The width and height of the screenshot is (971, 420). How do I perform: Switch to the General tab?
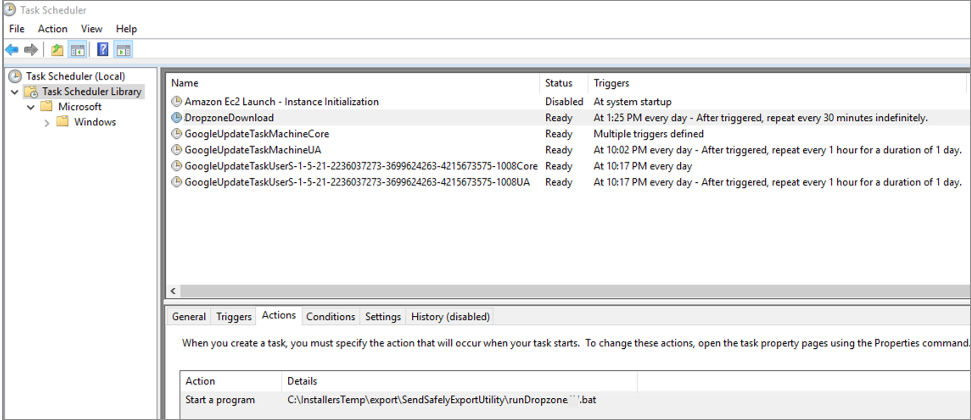(189, 317)
